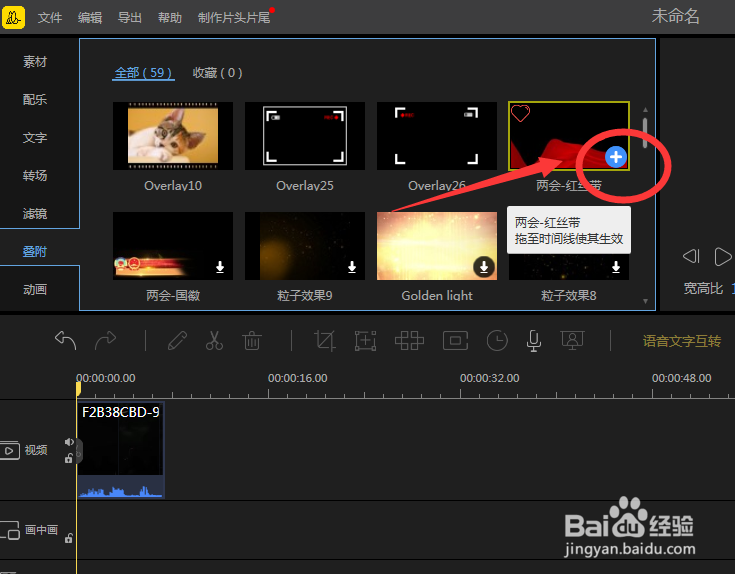
Task: Select the Overlay26 corner-bracket thumbnail
Action: [x=437, y=136]
